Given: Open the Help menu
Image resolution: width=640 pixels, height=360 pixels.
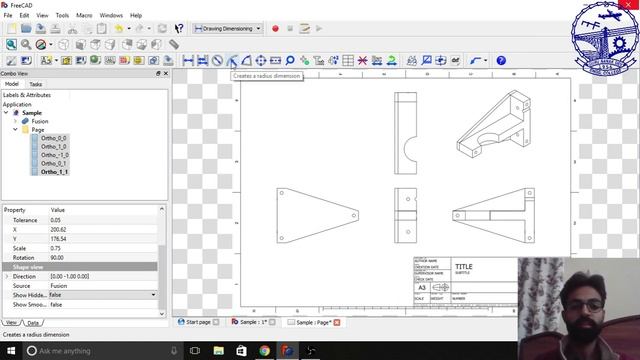Looking at the screenshot, I should click(x=136, y=15).
